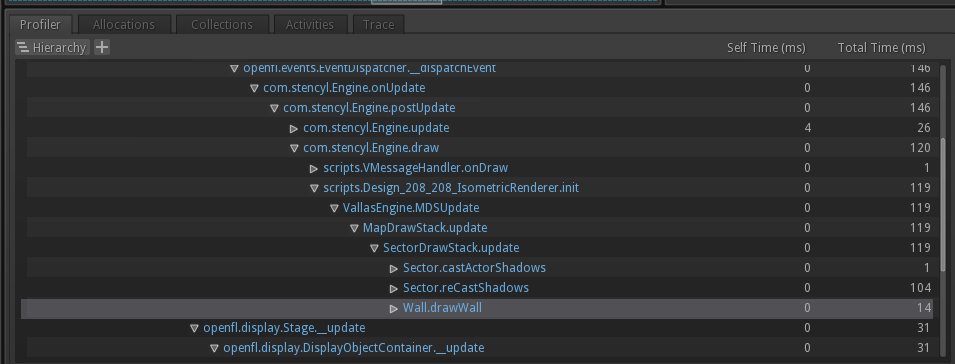The image size is (955, 364).
Task: Collapse SectorDrawStack.update node
Action: point(374,248)
